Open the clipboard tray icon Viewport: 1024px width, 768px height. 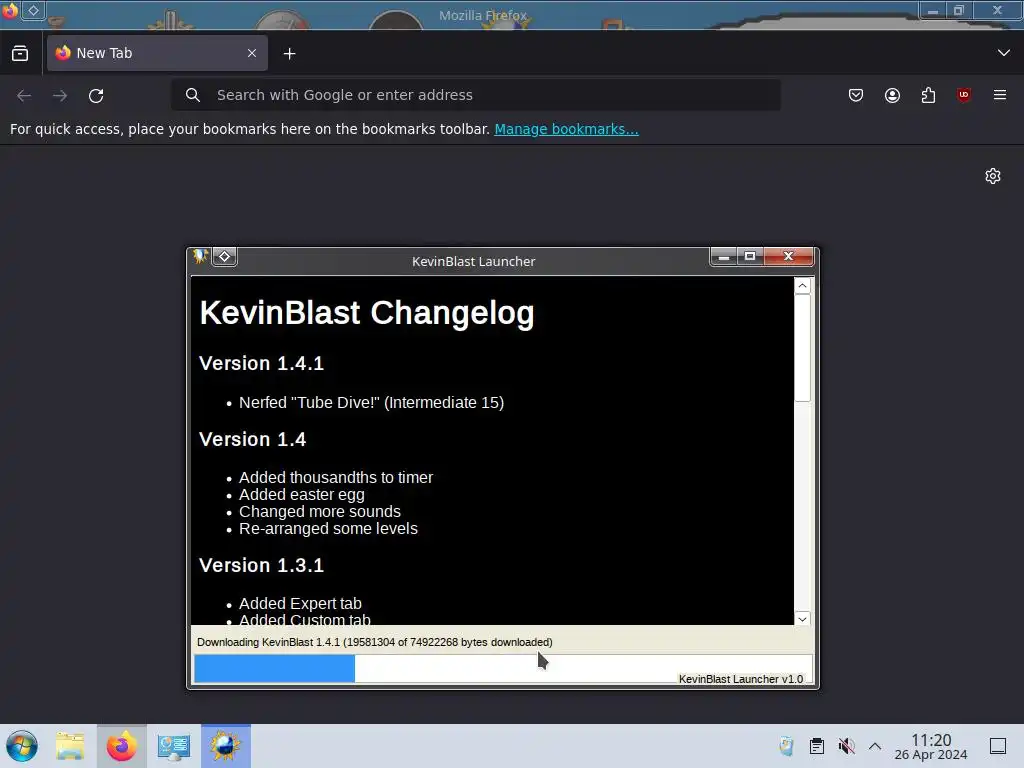(x=816, y=746)
